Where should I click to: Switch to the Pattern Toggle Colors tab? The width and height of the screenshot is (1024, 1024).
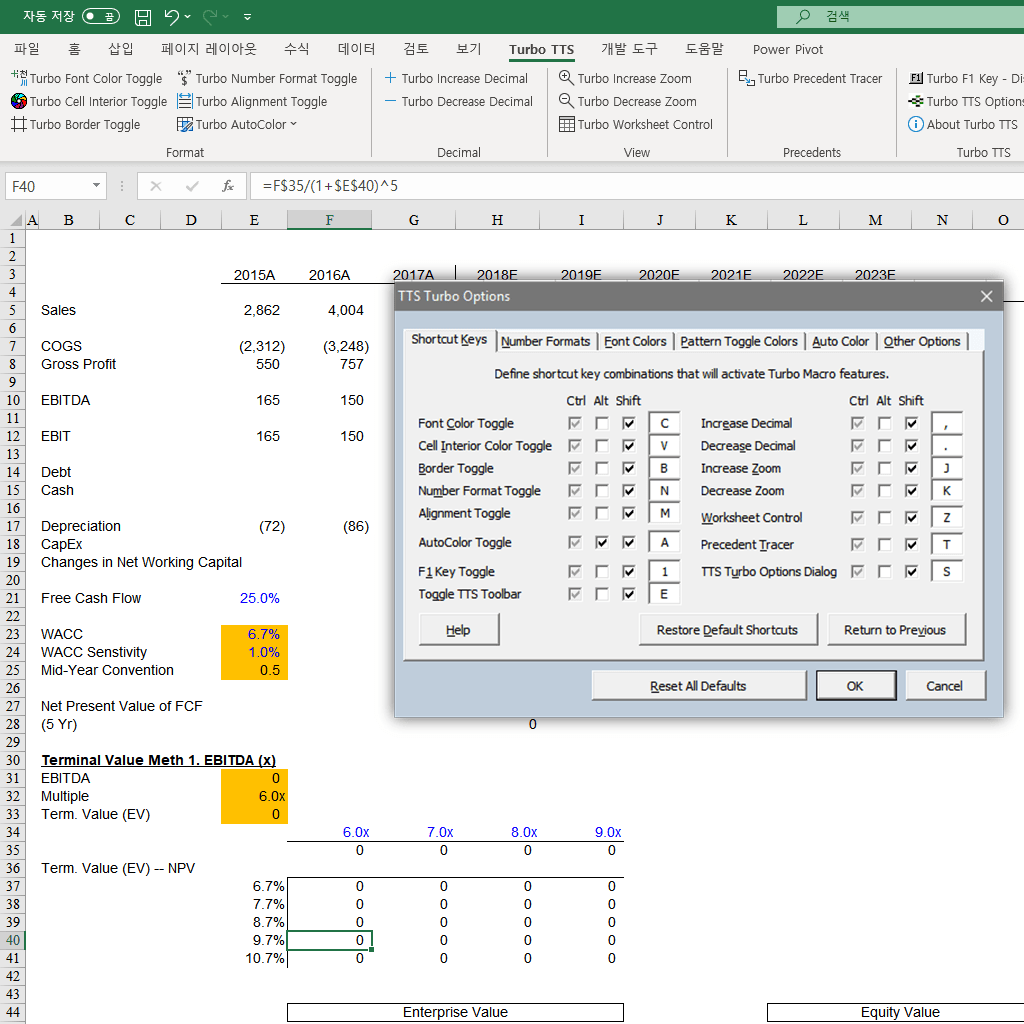(739, 341)
